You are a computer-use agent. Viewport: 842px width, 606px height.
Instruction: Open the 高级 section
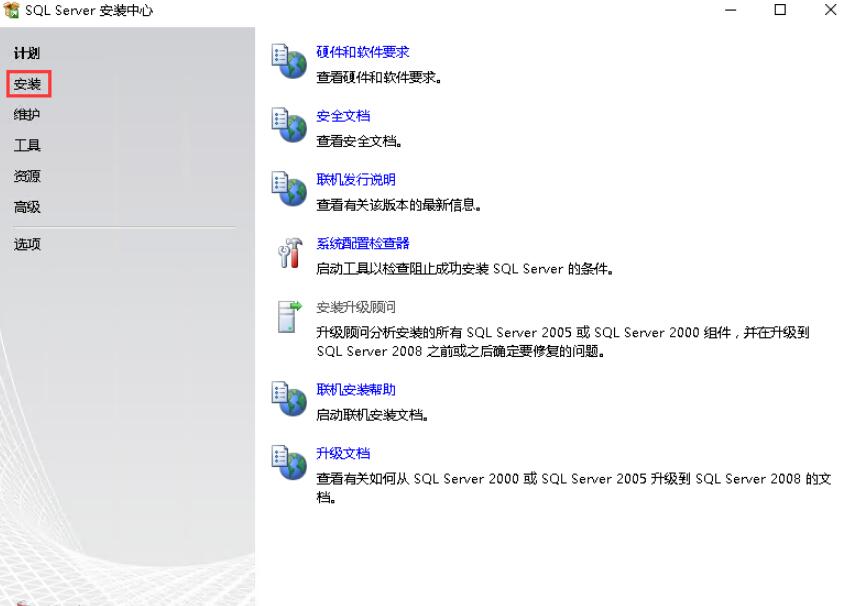coord(27,207)
